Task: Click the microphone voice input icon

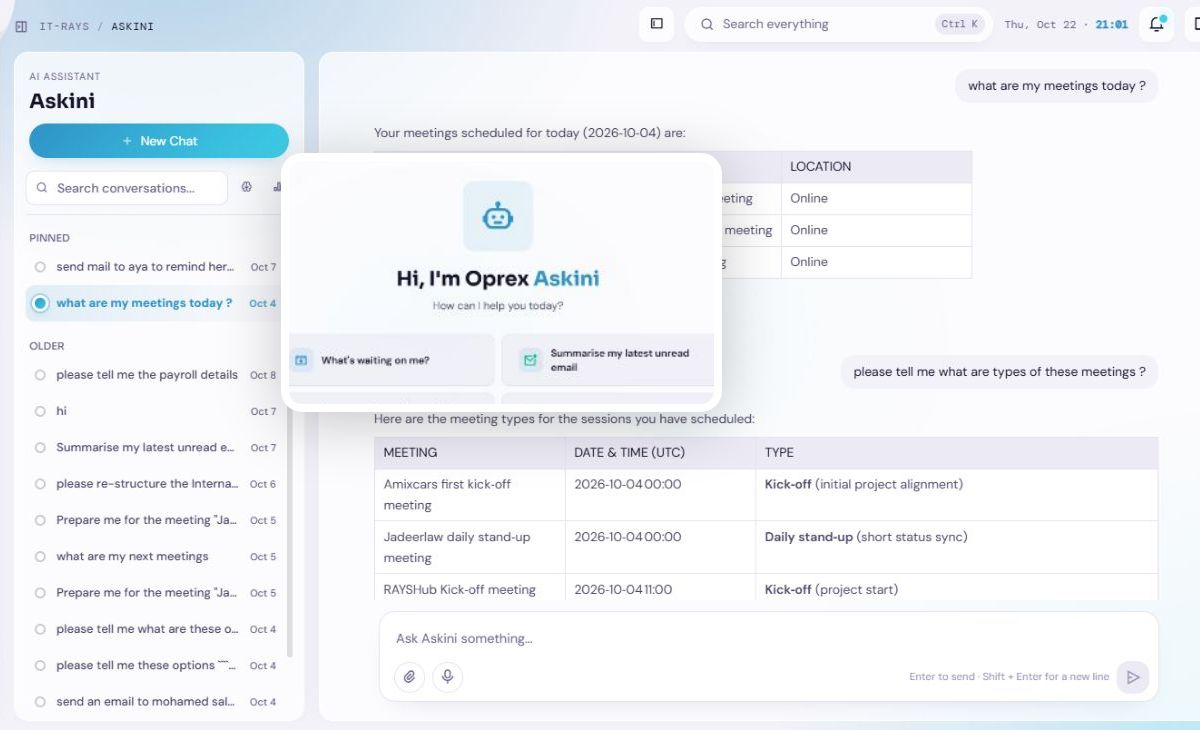Action: point(447,677)
